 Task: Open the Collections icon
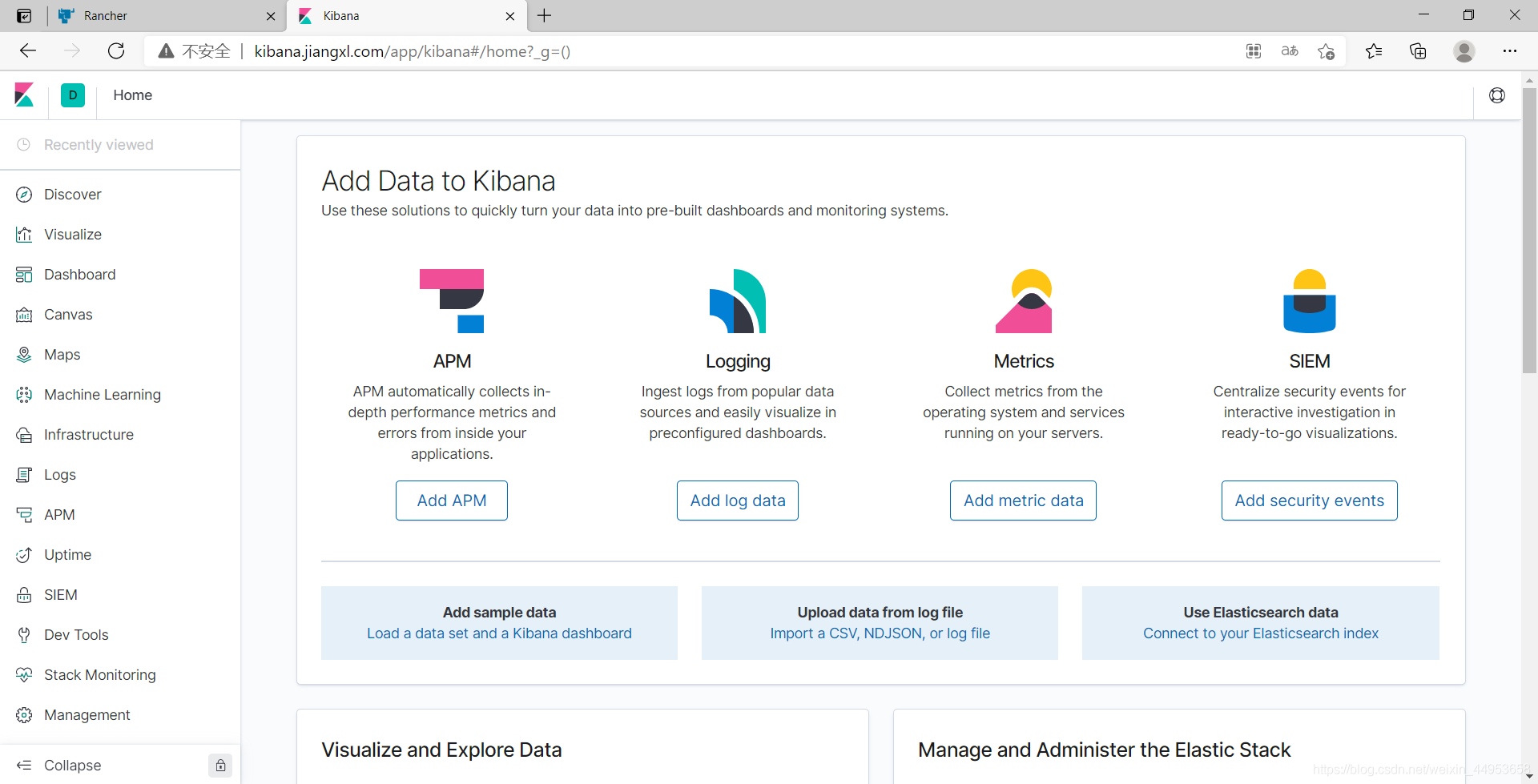tap(1418, 51)
